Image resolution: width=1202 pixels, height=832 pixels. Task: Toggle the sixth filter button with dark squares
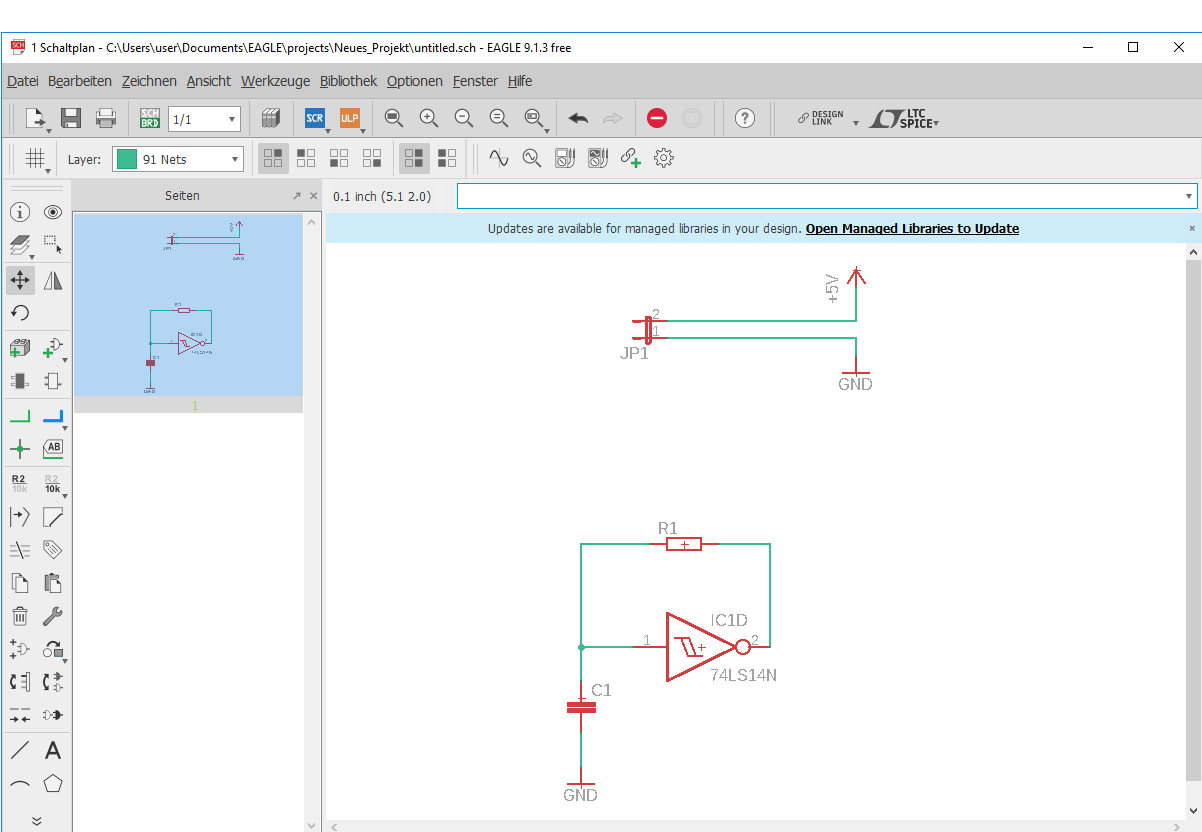click(447, 157)
